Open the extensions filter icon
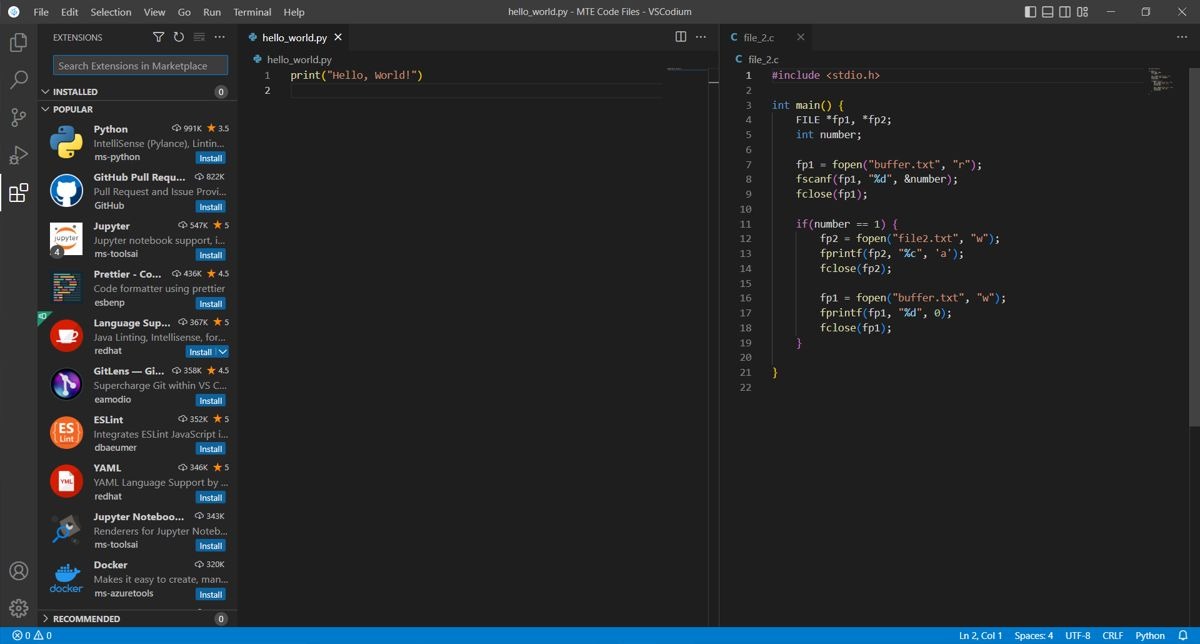The width and height of the screenshot is (1200, 644). (x=158, y=36)
